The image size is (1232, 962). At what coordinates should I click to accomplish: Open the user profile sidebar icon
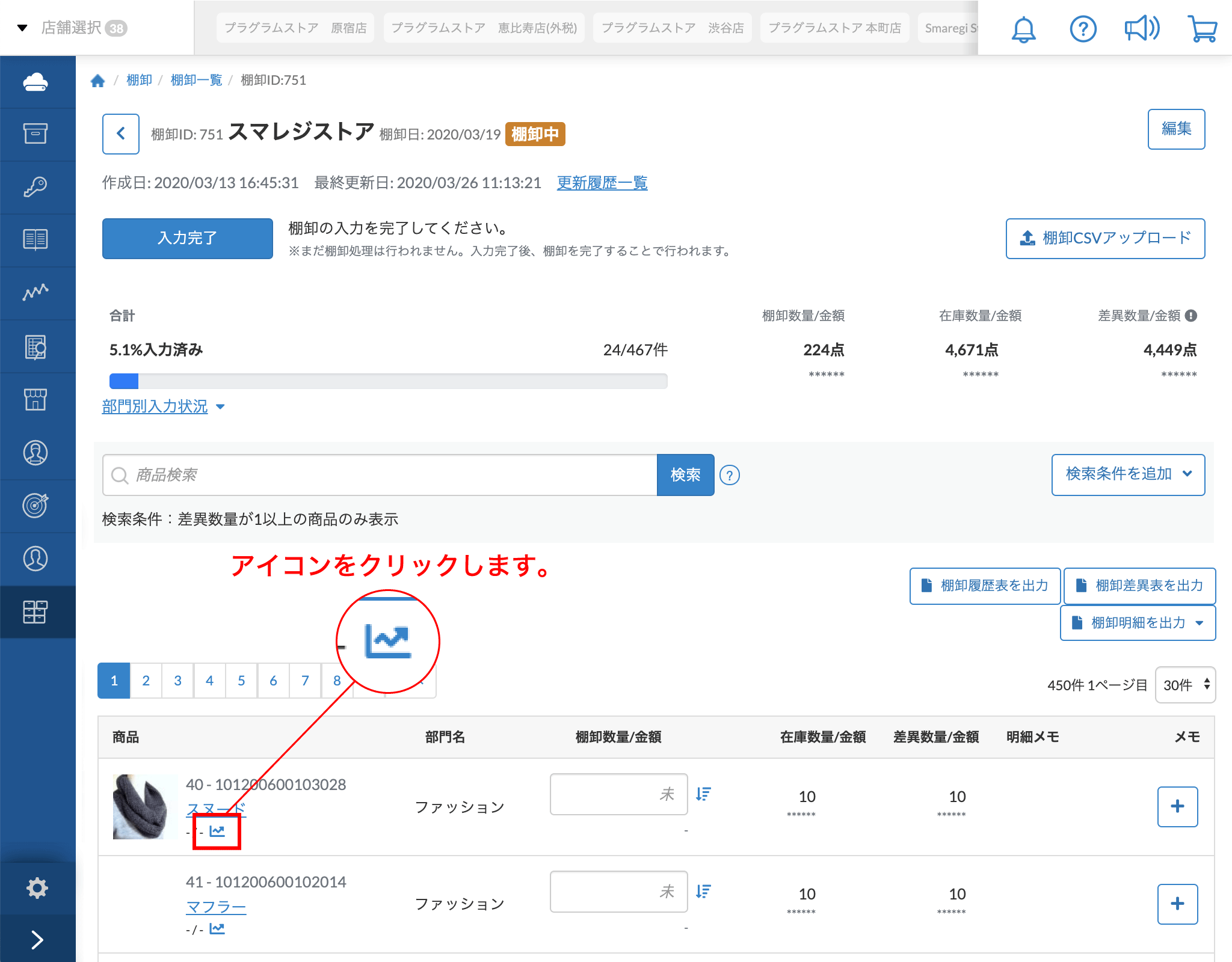(x=35, y=559)
